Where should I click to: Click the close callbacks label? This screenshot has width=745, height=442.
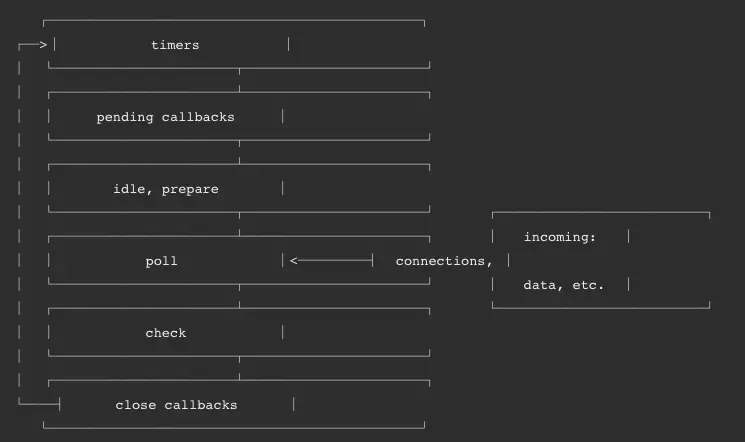point(176,405)
